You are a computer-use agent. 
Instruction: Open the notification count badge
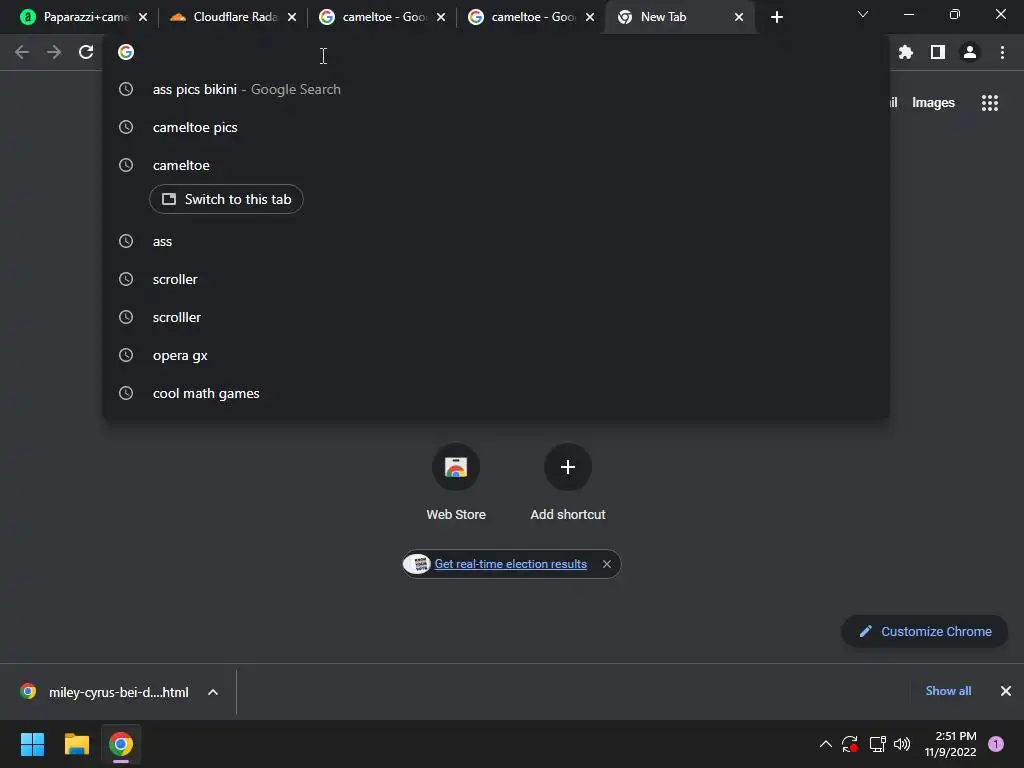point(995,744)
